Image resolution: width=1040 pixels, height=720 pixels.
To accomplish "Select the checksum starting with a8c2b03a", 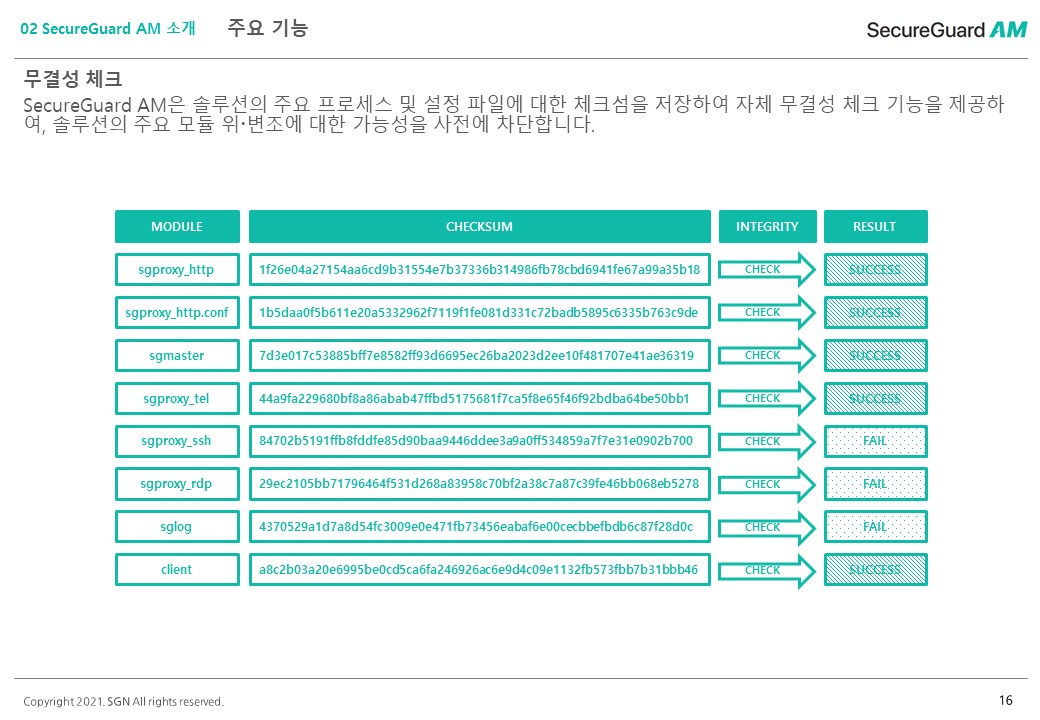I will click(480, 570).
